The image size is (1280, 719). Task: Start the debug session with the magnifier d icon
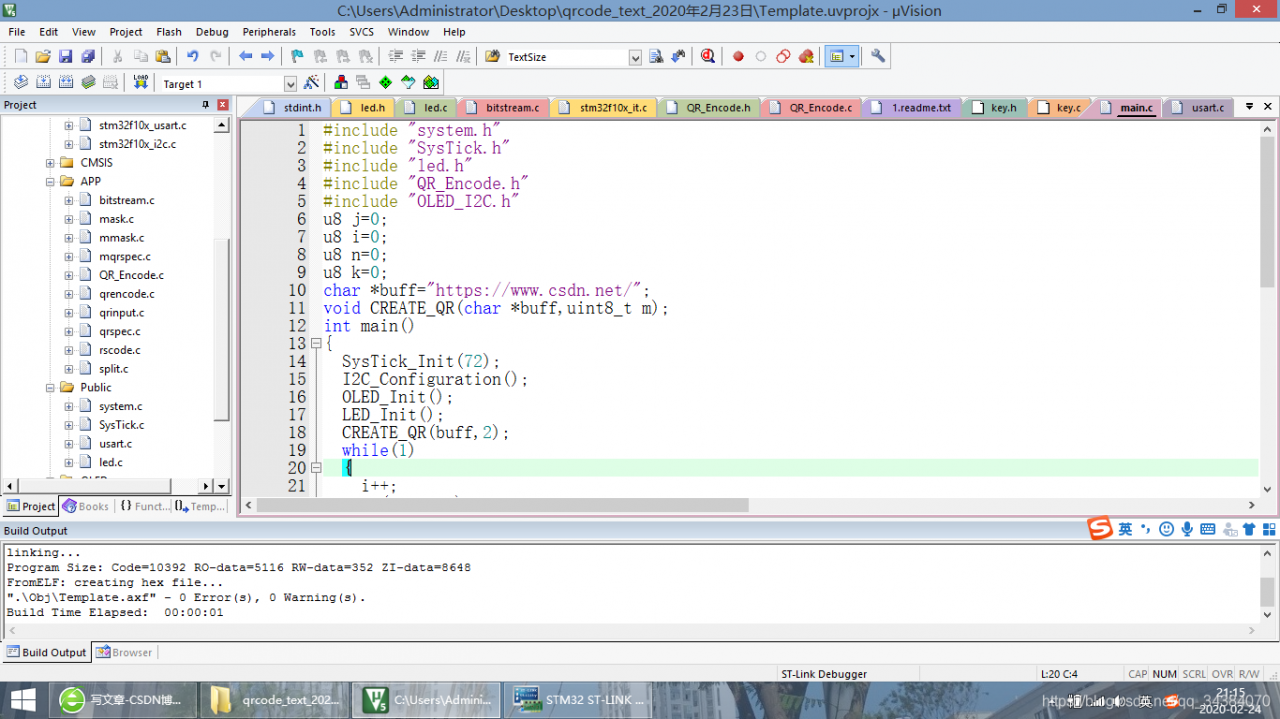[x=708, y=57]
